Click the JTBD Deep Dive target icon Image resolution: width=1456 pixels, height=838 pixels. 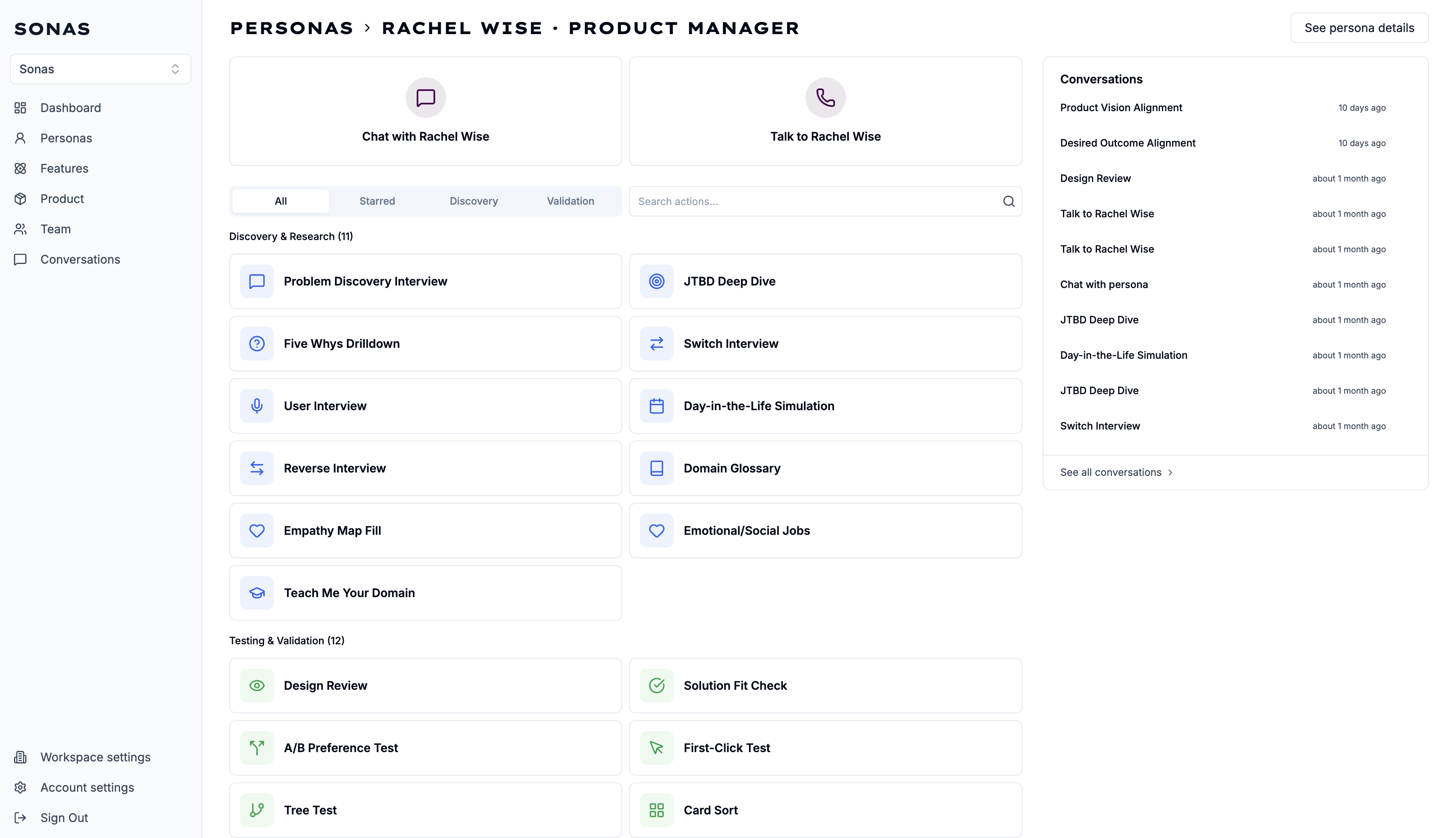[x=656, y=281]
